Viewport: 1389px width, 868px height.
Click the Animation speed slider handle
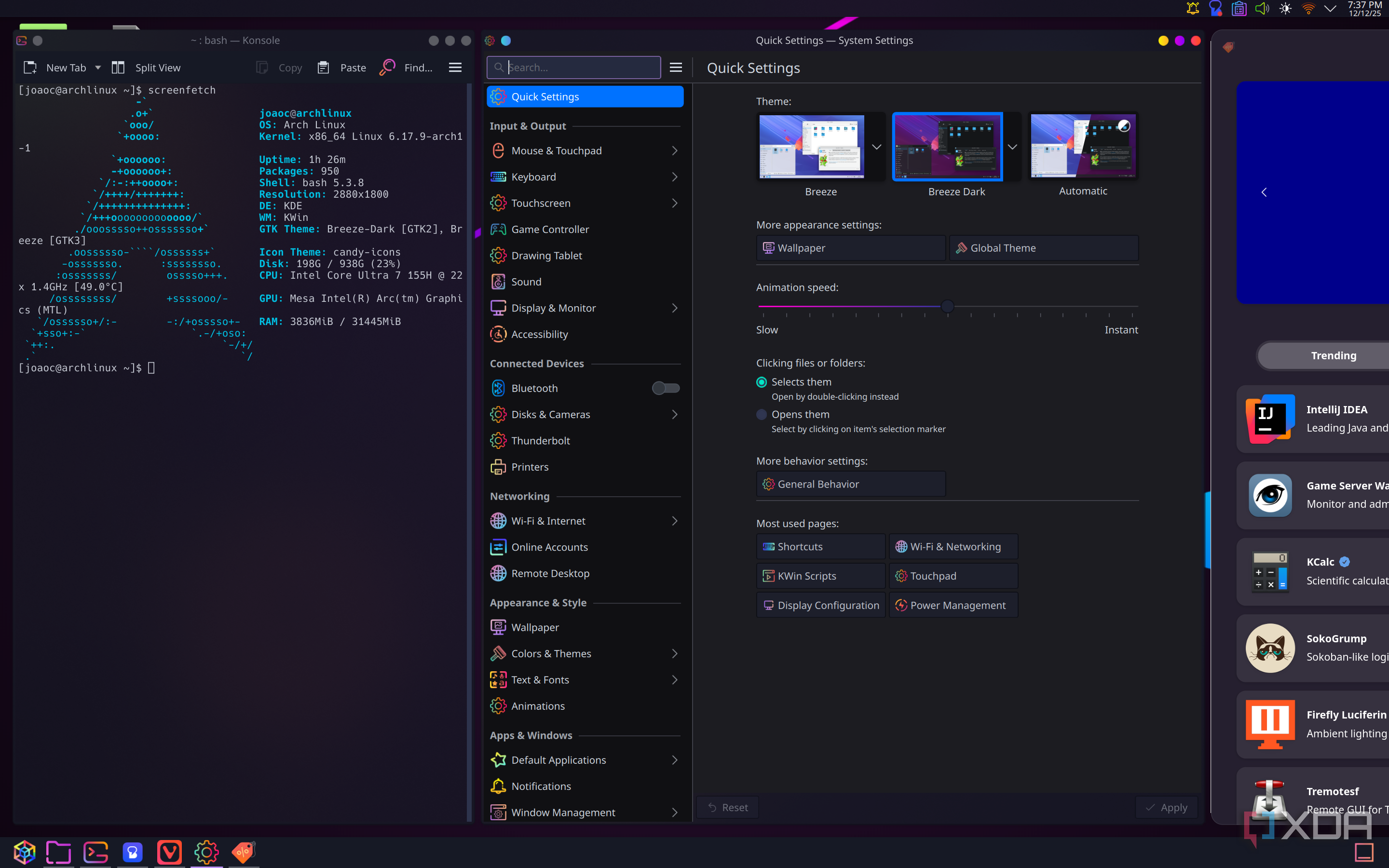pos(948,307)
